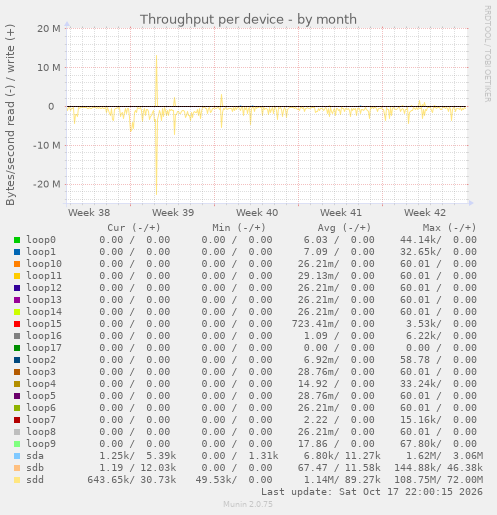The width and height of the screenshot is (497, 515).
Task: Click the loop16 gray legend swatch
Action: 17,336
